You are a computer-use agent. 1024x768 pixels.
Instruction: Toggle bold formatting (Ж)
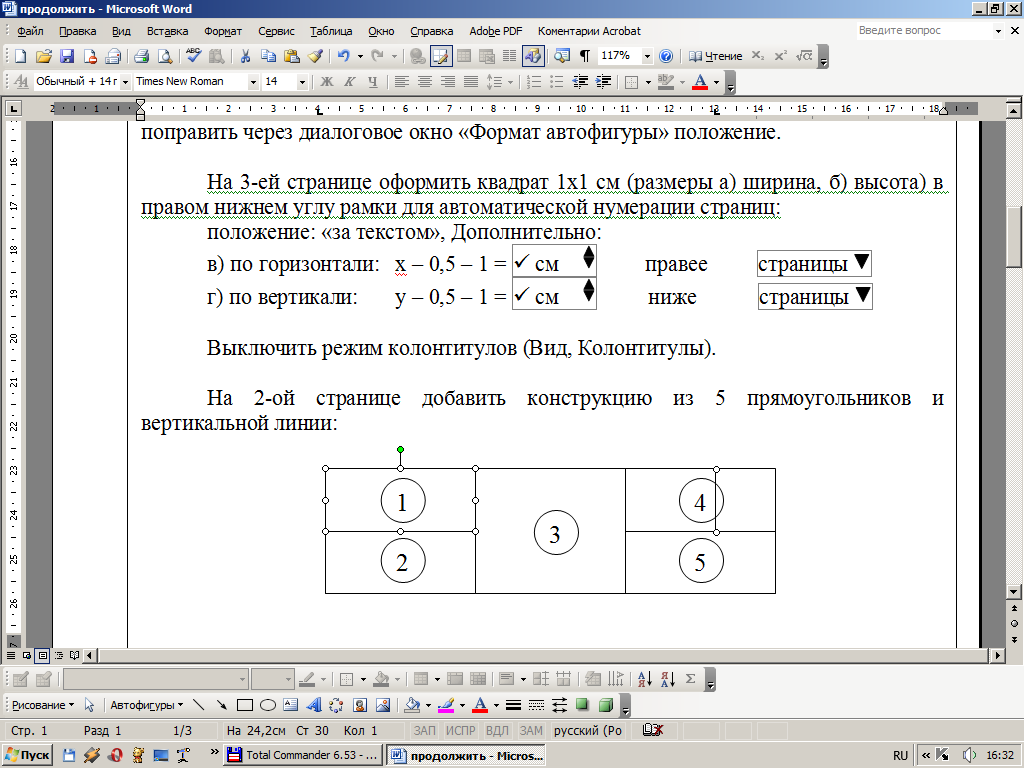tap(327, 82)
